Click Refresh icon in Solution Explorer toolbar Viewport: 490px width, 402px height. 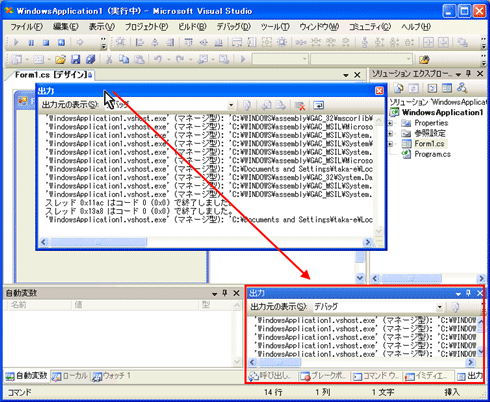point(413,88)
